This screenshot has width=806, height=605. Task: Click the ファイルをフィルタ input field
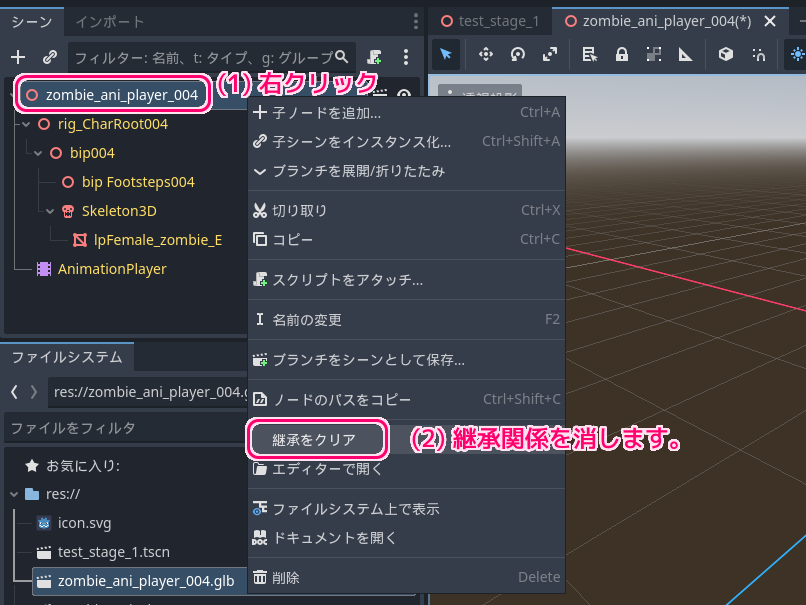pos(120,428)
